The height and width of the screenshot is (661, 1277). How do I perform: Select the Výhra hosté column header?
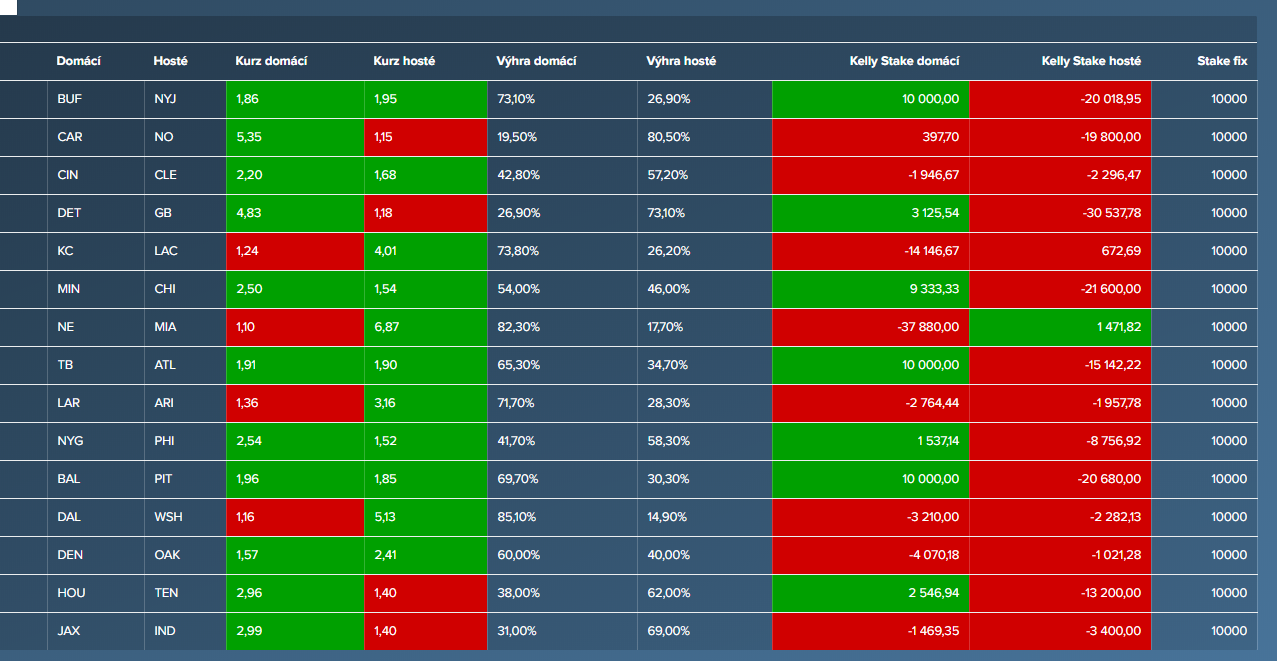pyautogui.click(x=681, y=61)
